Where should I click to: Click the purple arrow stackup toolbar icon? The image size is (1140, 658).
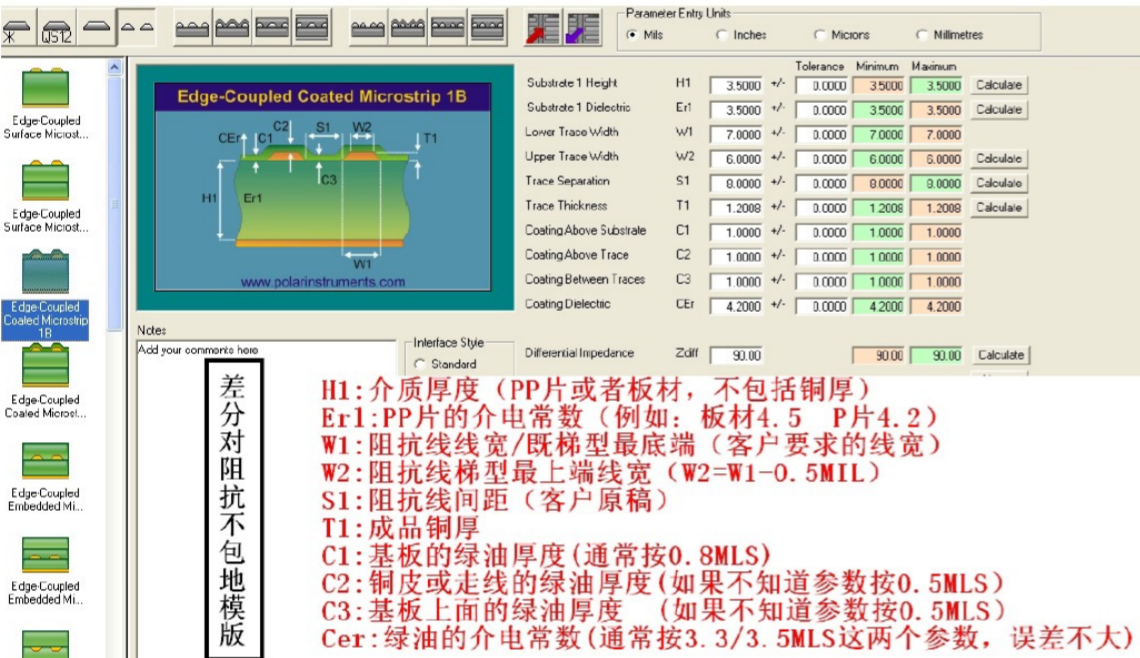[x=582, y=28]
